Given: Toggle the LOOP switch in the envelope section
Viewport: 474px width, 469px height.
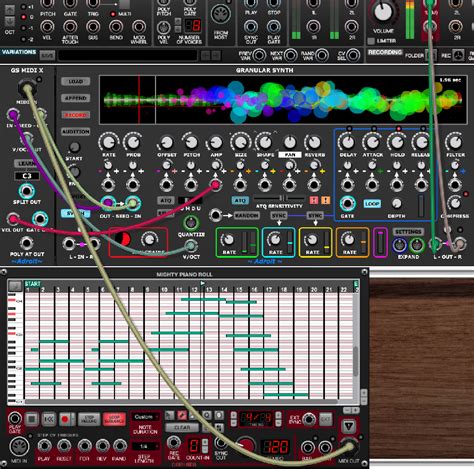Looking at the screenshot, I should (x=372, y=203).
